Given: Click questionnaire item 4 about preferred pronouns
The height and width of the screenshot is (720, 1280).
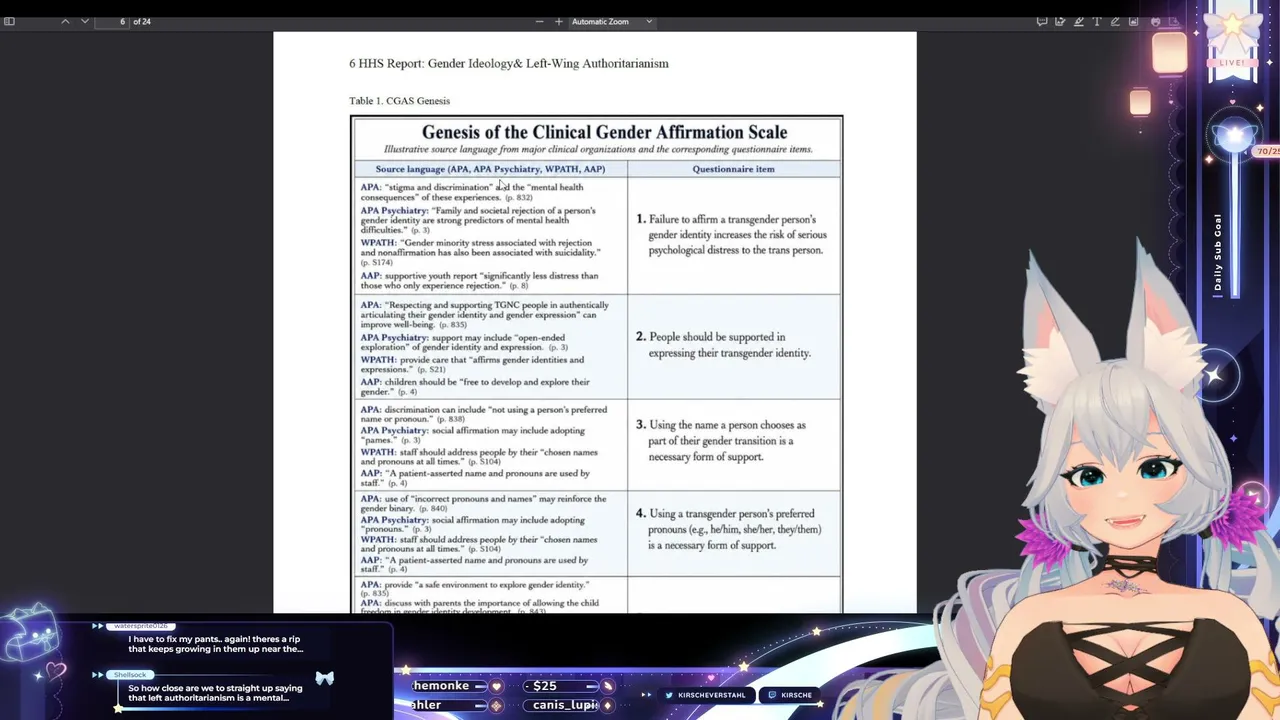Looking at the screenshot, I should click(729, 529).
